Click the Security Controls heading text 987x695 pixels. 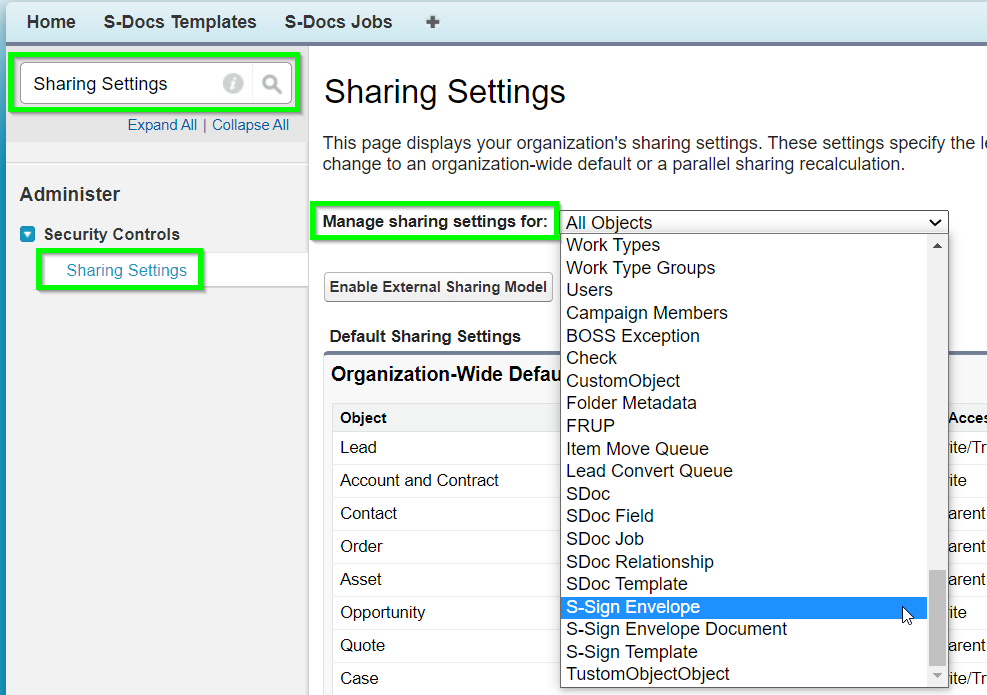pos(112,234)
